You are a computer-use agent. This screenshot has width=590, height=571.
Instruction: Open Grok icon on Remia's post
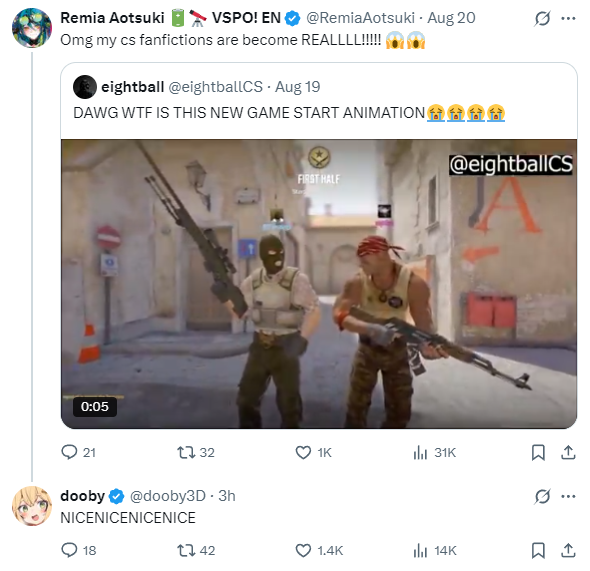[542, 18]
